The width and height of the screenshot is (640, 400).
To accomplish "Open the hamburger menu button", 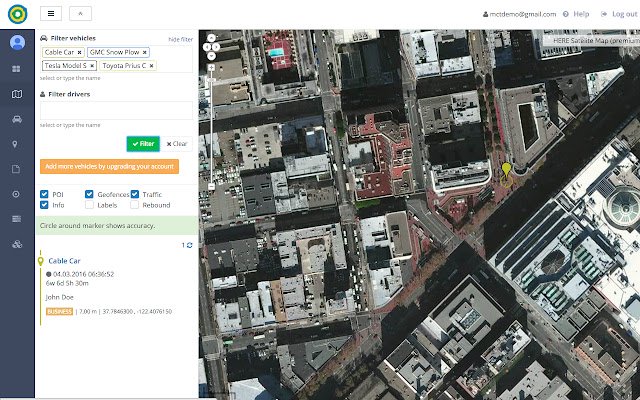I will 51,13.
